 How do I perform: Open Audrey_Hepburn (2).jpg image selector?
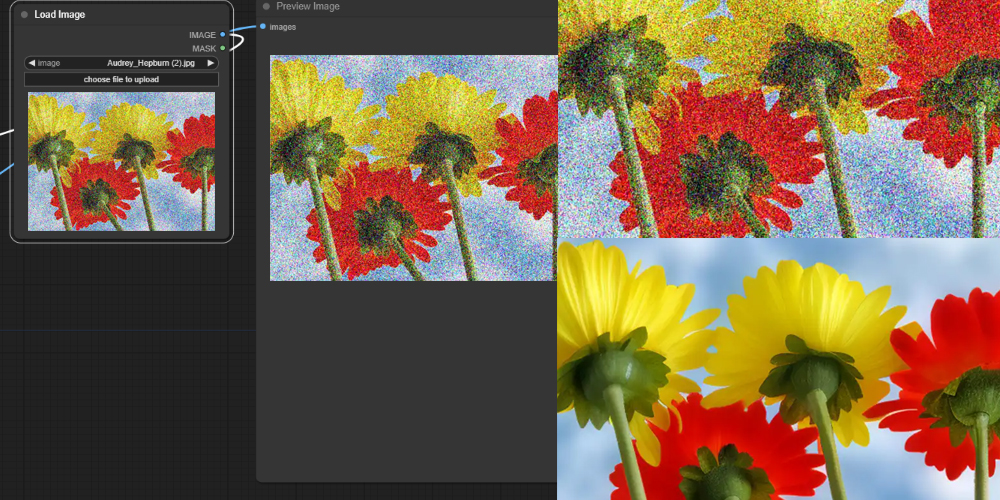pos(121,63)
